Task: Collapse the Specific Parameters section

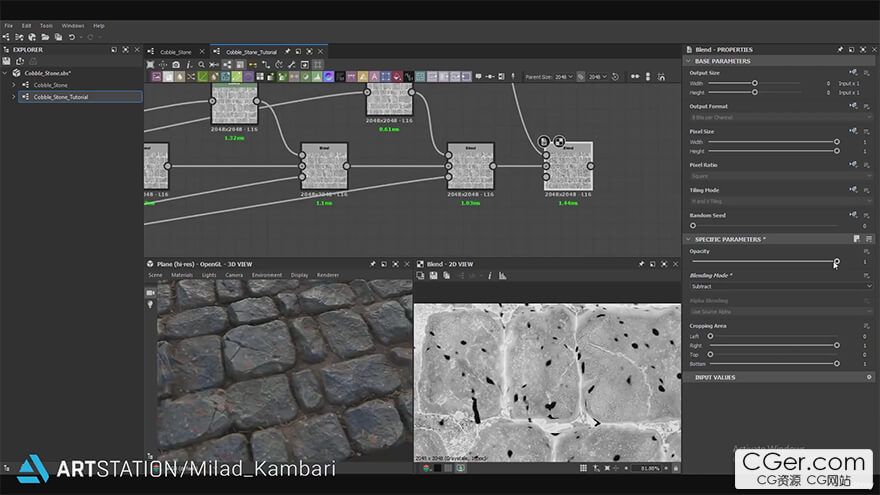Action: click(x=689, y=239)
